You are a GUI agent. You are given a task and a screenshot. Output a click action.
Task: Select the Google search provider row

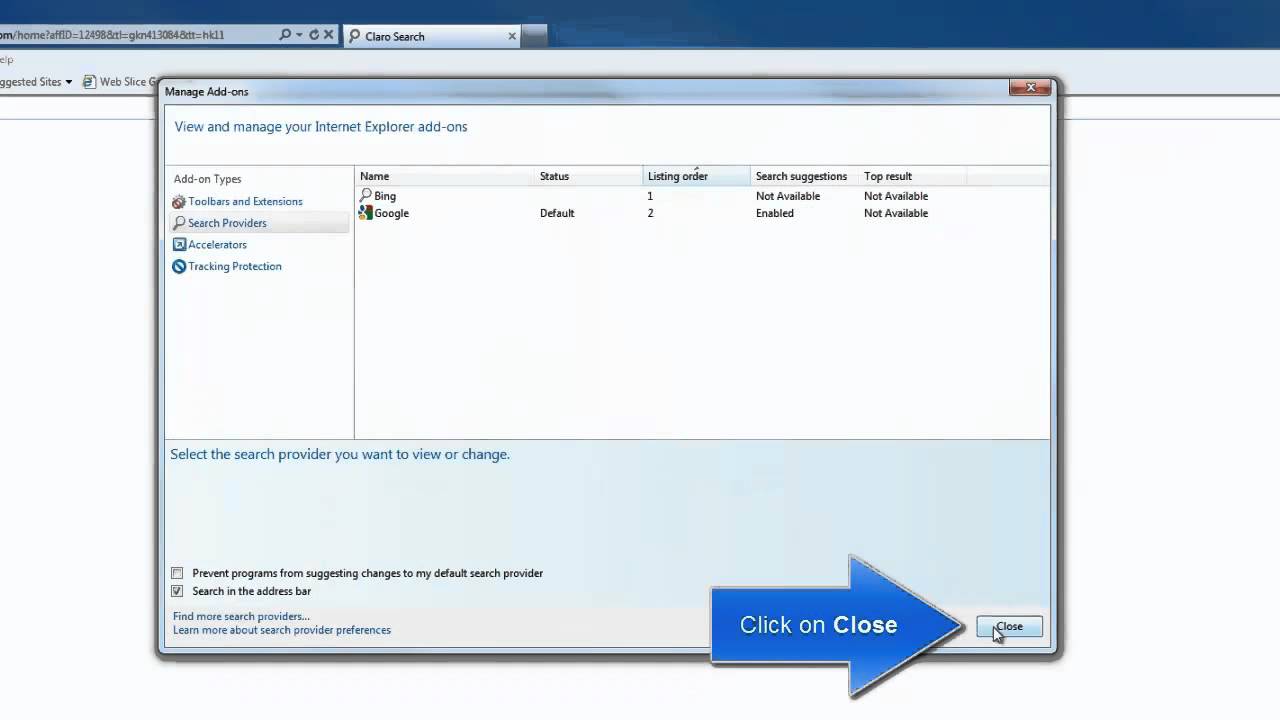[x=702, y=213]
